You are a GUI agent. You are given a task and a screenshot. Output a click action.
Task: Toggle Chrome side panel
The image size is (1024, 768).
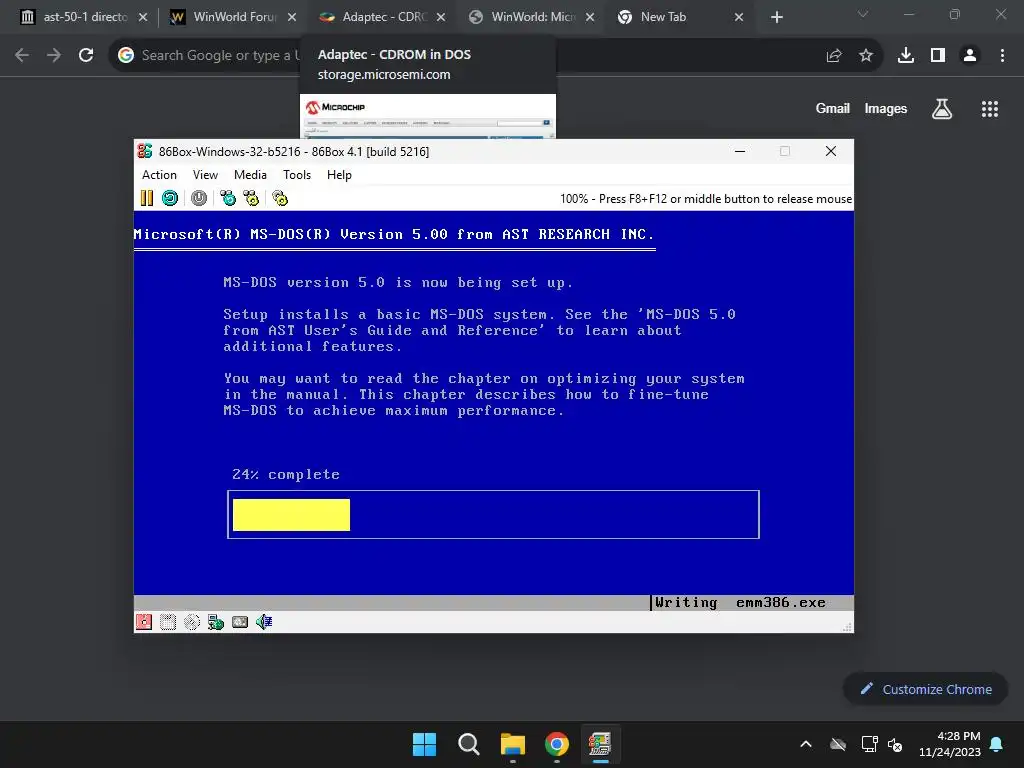(938, 56)
